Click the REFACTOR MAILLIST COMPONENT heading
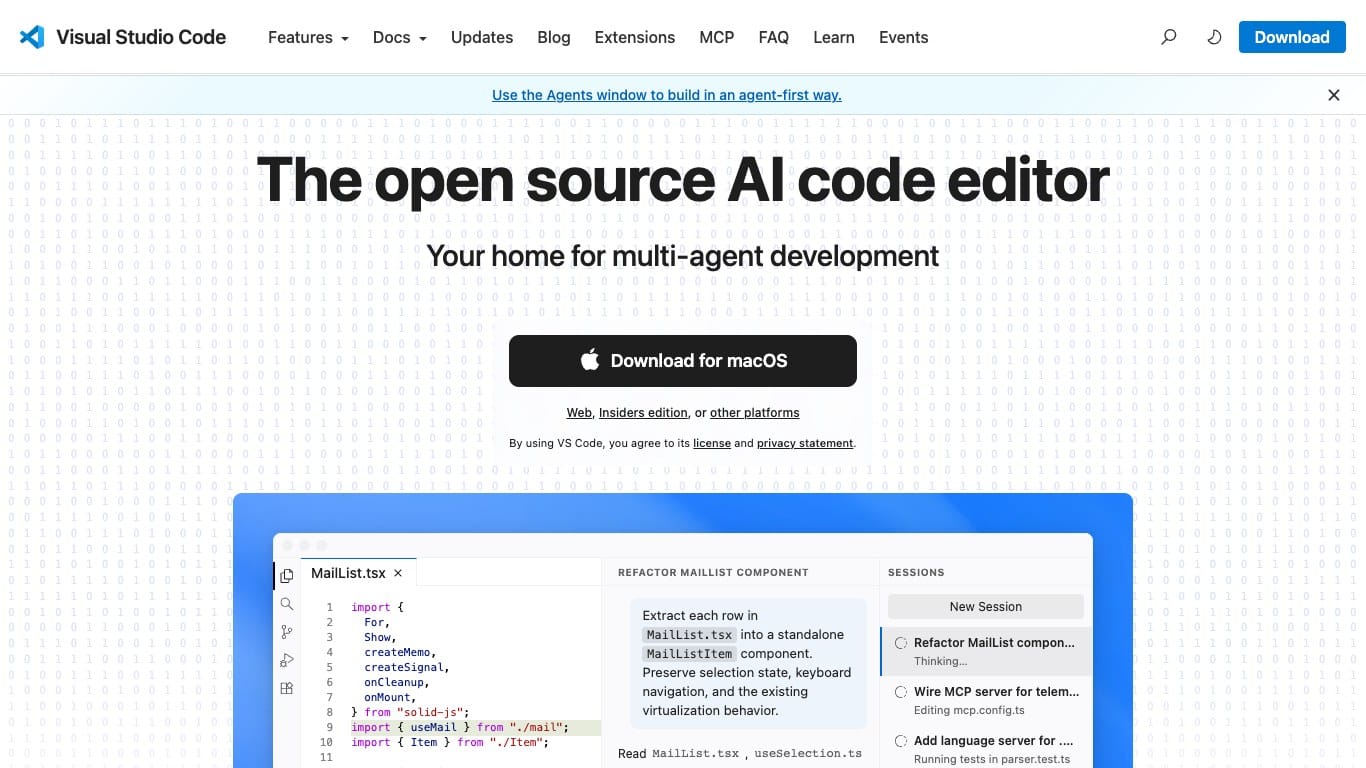 pos(713,573)
